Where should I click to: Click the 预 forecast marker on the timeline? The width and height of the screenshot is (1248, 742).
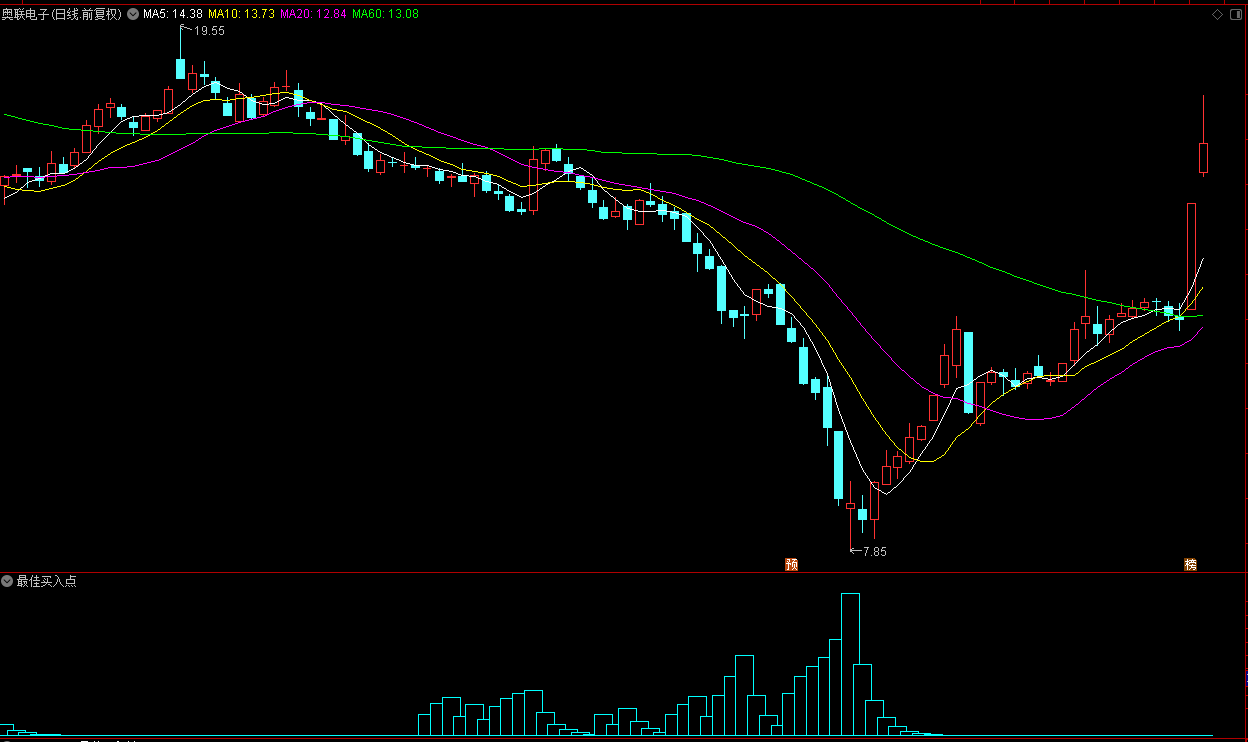(792, 564)
